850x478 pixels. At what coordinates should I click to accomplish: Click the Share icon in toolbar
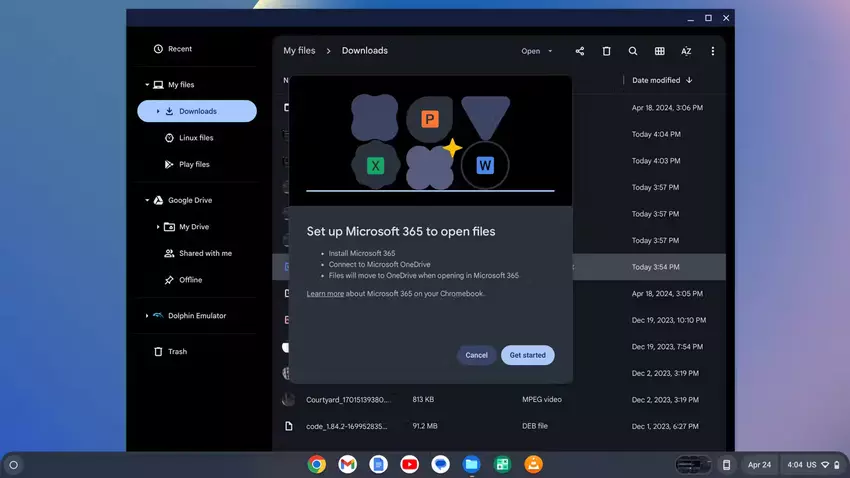580,51
